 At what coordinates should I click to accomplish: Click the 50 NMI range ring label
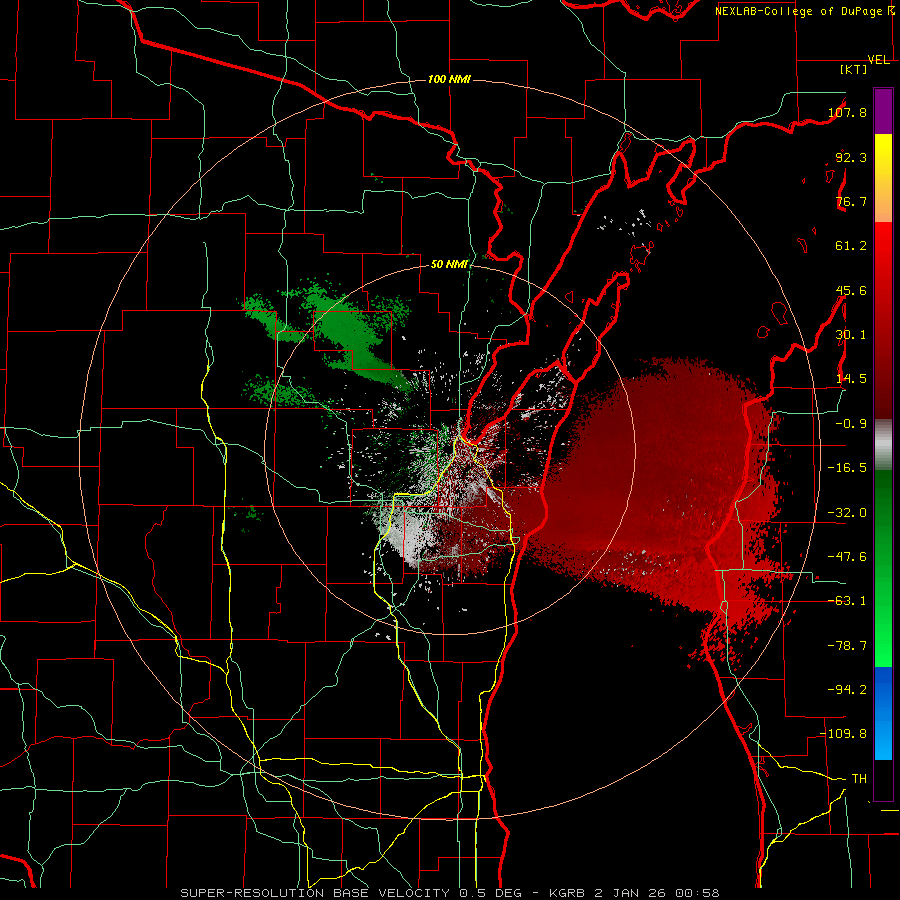(x=449, y=265)
